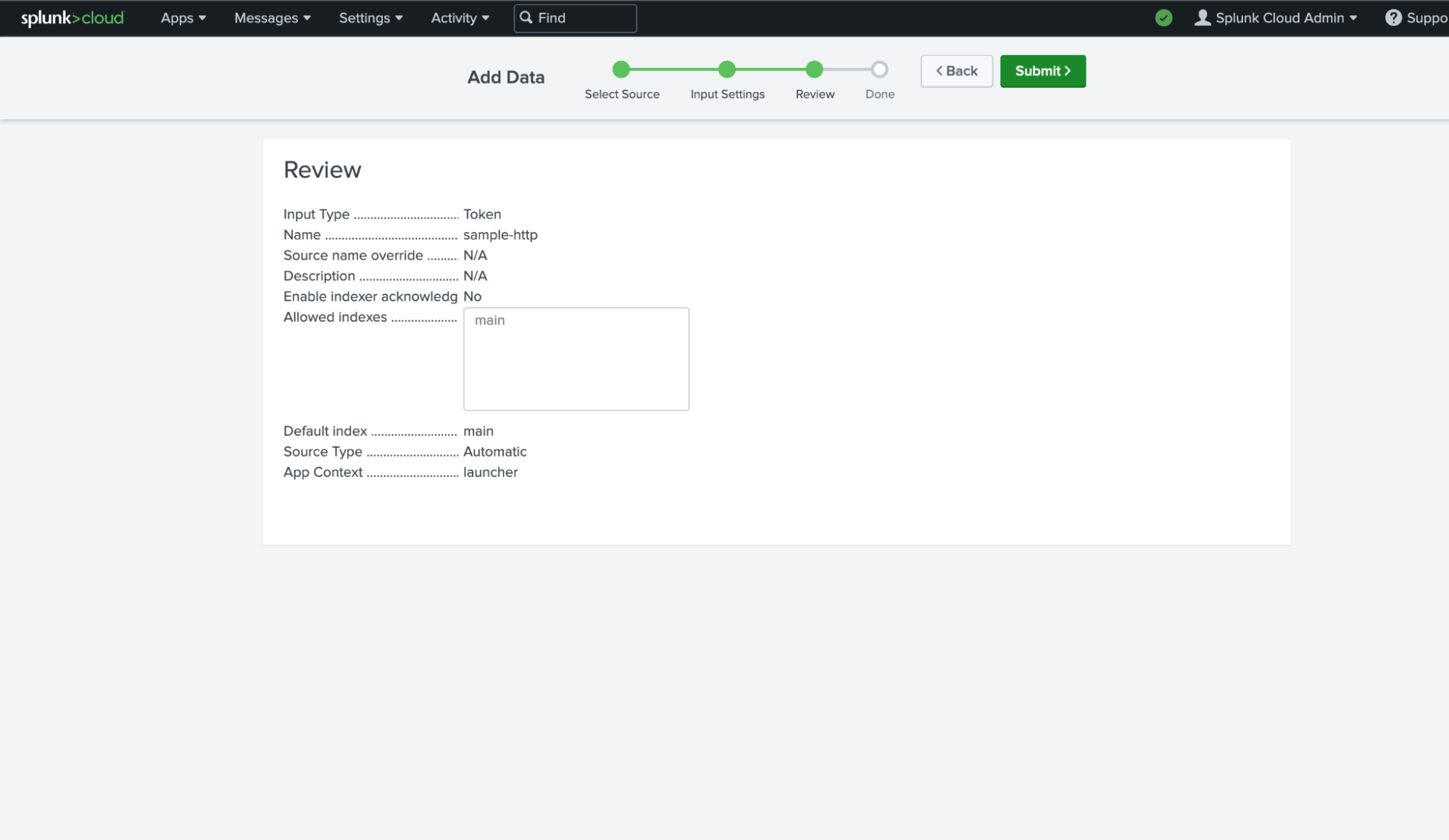Viewport: 1449px width, 840px height.
Task: Select the Review step indicator
Action: point(814,69)
